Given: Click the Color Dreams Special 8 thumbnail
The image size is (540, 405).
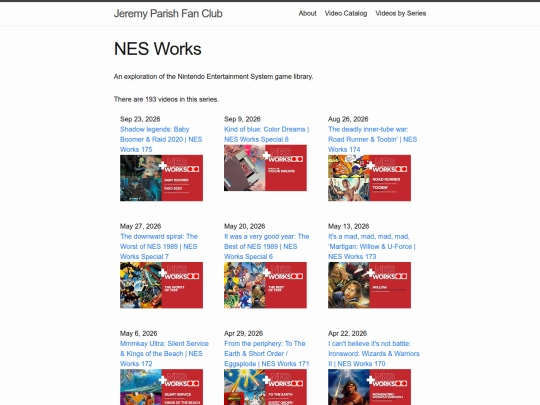Looking at the screenshot, I should coord(266,168).
